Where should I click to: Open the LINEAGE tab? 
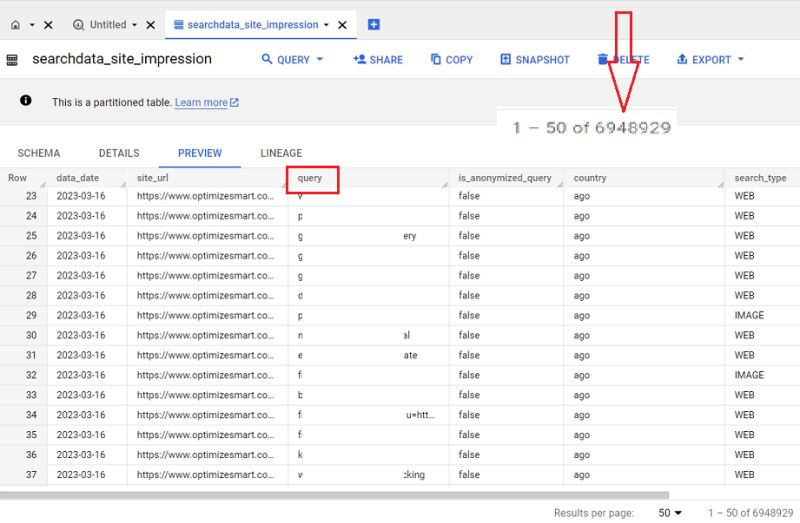pos(281,153)
